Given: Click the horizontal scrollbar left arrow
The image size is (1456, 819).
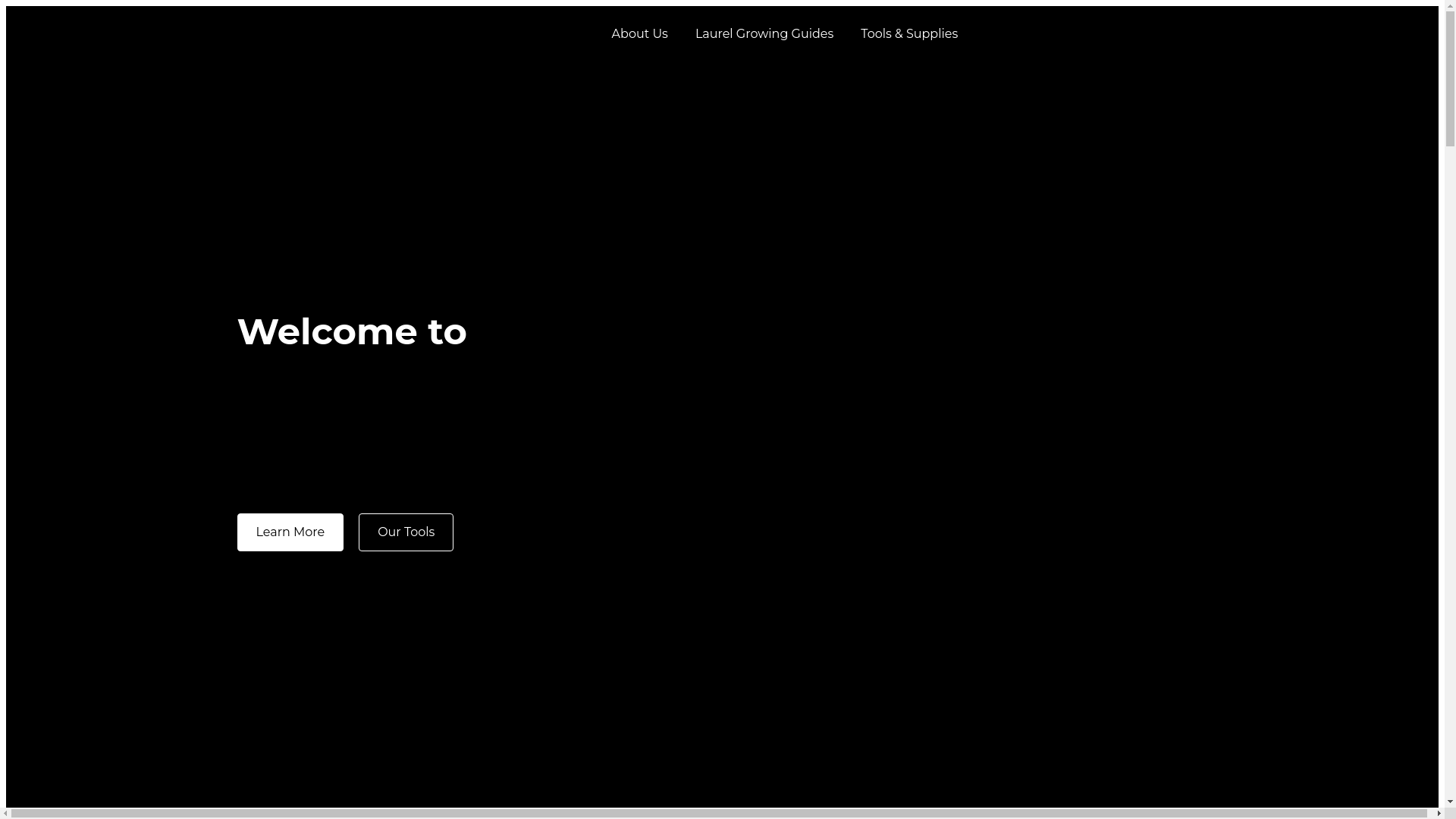Looking at the screenshot, I should pyautogui.click(x=5, y=814).
